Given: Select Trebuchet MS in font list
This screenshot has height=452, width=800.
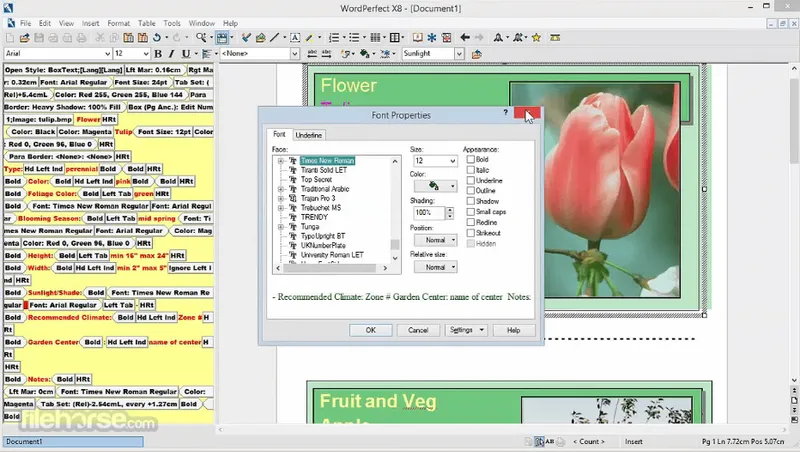Looking at the screenshot, I should coord(321,208).
